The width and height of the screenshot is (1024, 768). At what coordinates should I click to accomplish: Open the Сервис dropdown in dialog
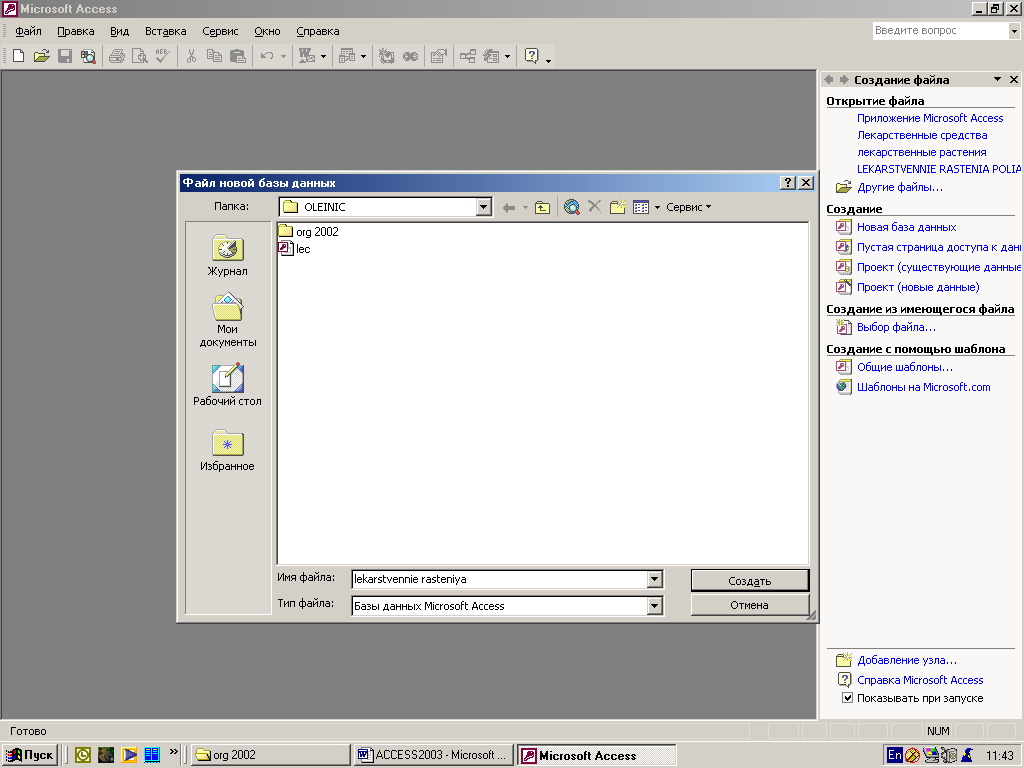[688, 207]
